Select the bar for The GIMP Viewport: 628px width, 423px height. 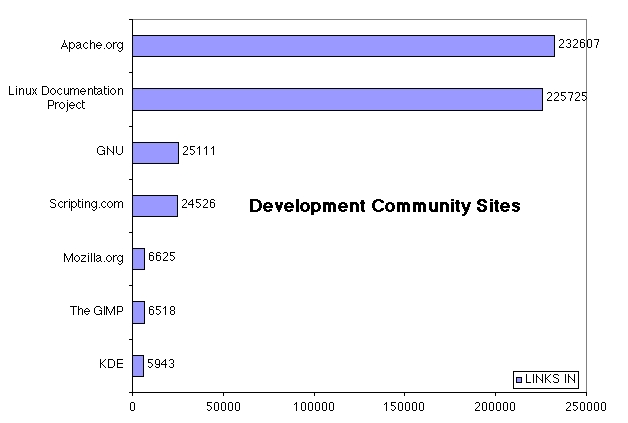pyautogui.click(x=139, y=311)
